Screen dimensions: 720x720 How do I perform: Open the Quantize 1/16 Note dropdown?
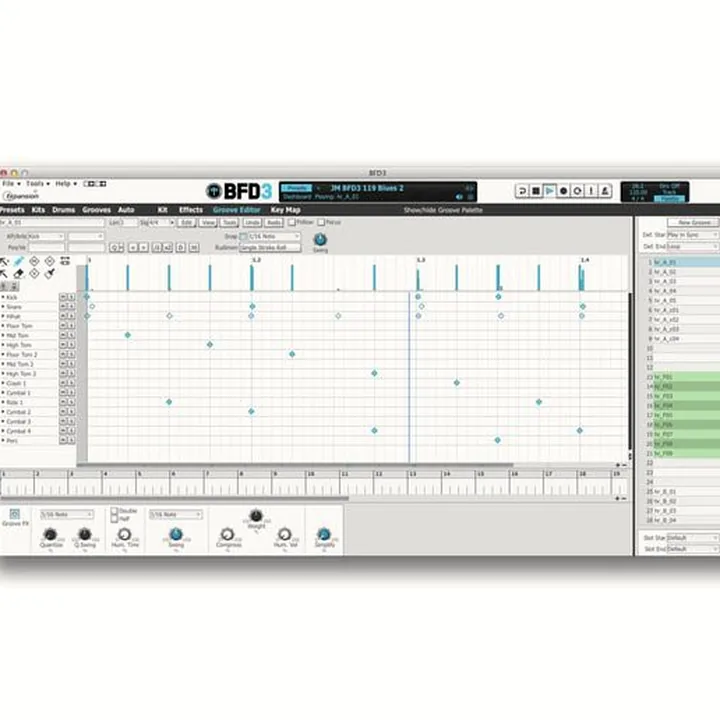coord(67,515)
